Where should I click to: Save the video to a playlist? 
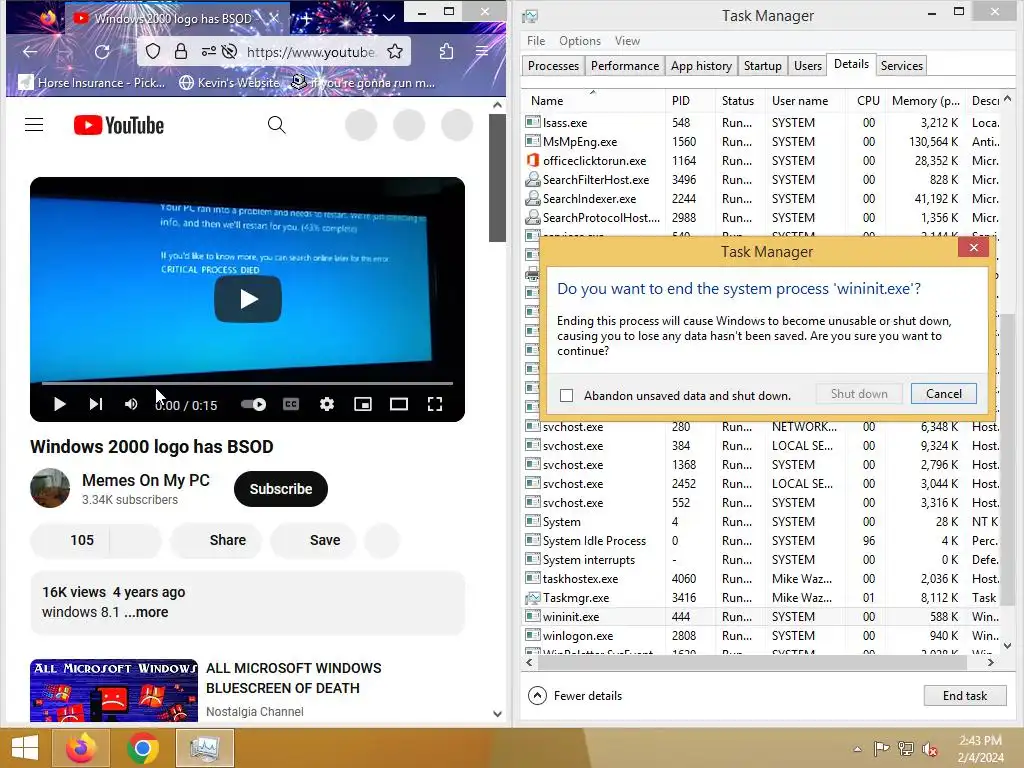313,540
